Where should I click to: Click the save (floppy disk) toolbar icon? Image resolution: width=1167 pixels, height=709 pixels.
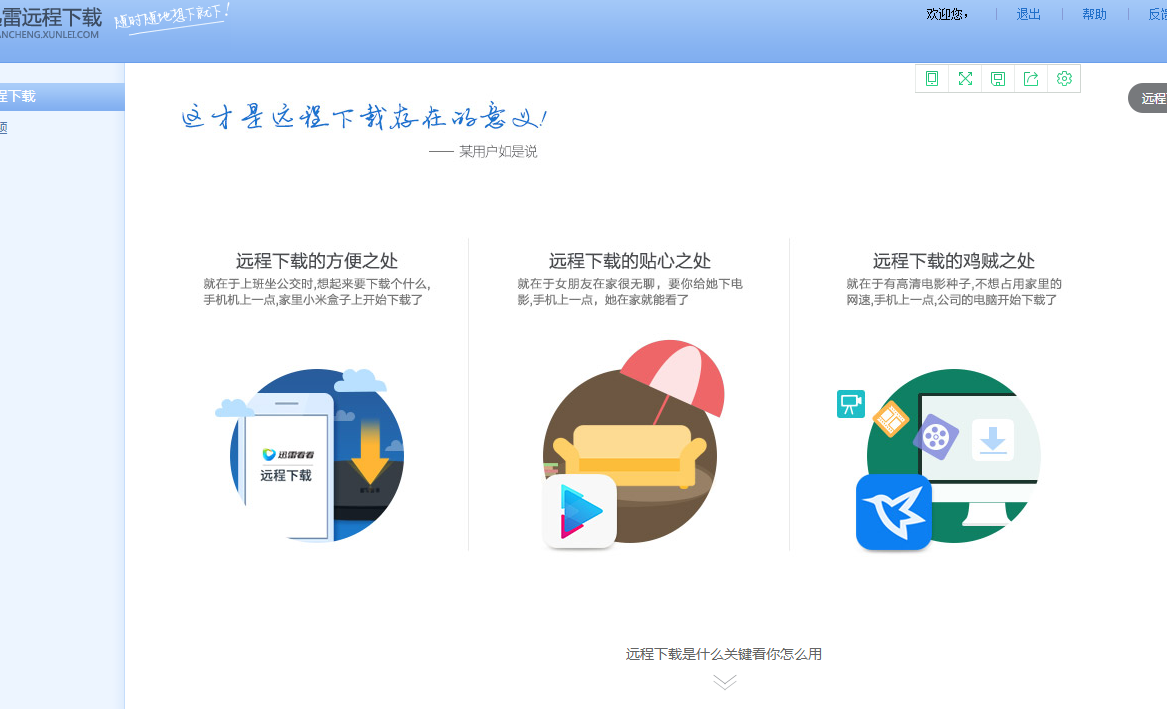pyautogui.click(x=997, y=78)
